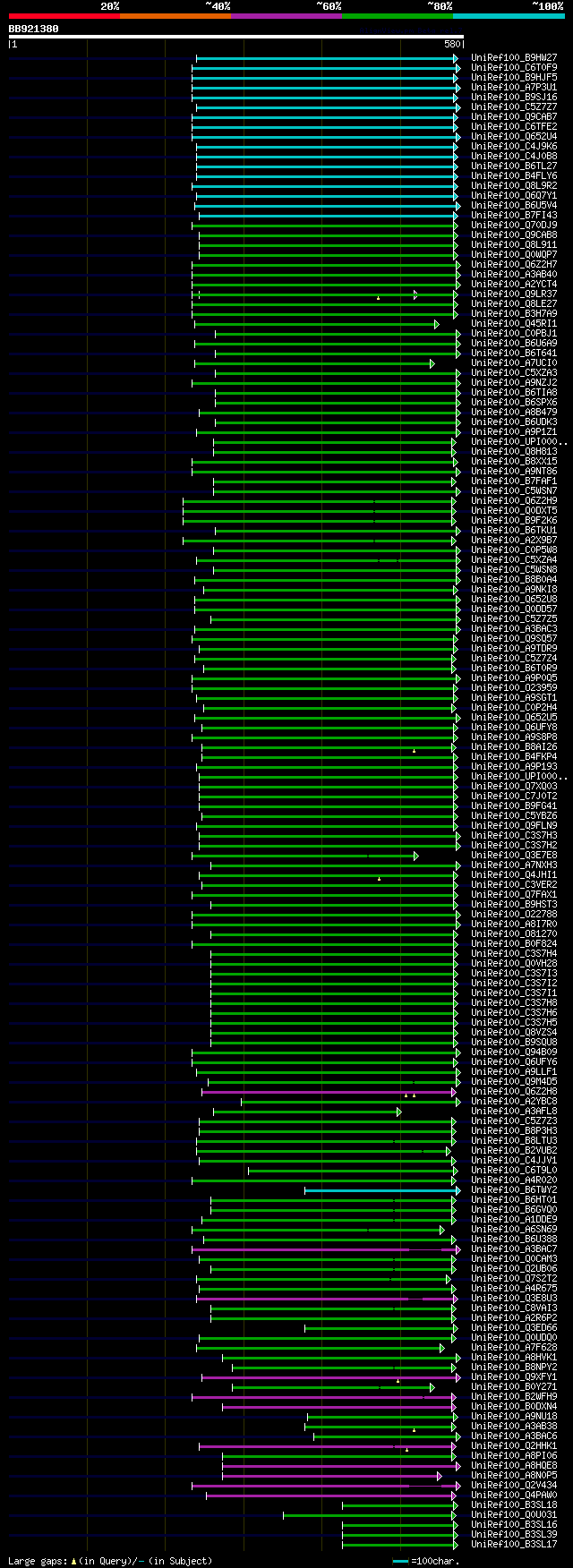
Task: Select label UniRef100_A6SN69
Action: pos(514,1230)
